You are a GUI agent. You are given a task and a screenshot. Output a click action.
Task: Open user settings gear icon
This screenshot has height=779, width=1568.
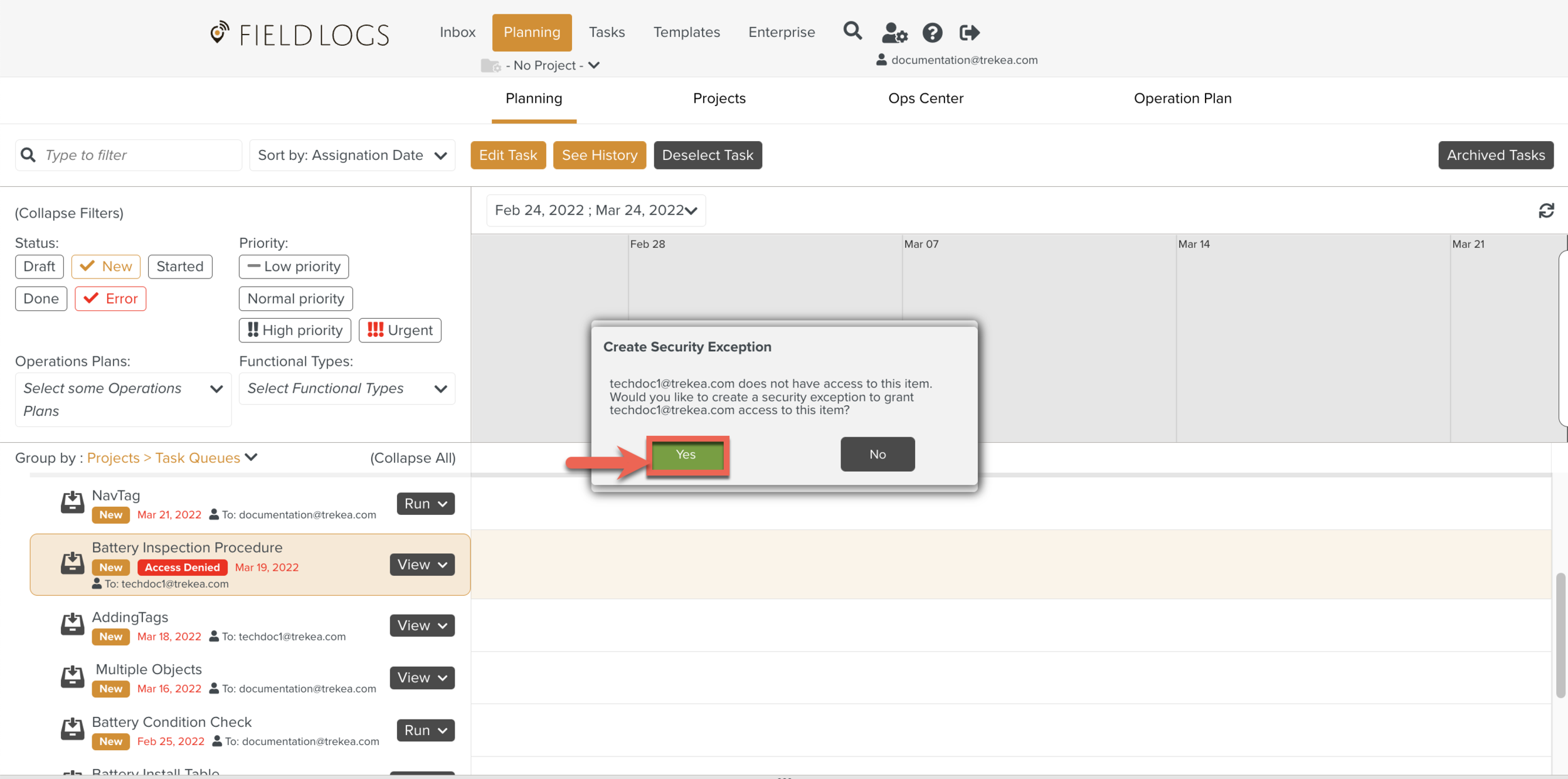(894, 33)
